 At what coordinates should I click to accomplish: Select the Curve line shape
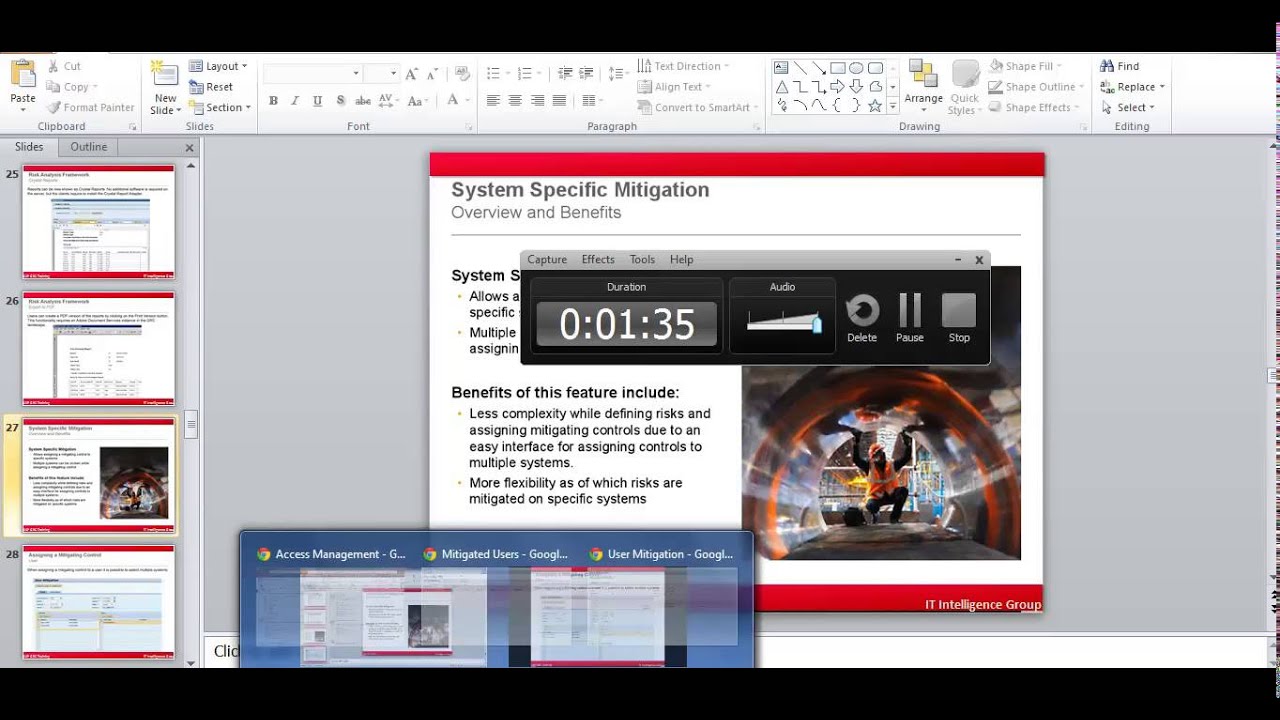pos(819,106)
